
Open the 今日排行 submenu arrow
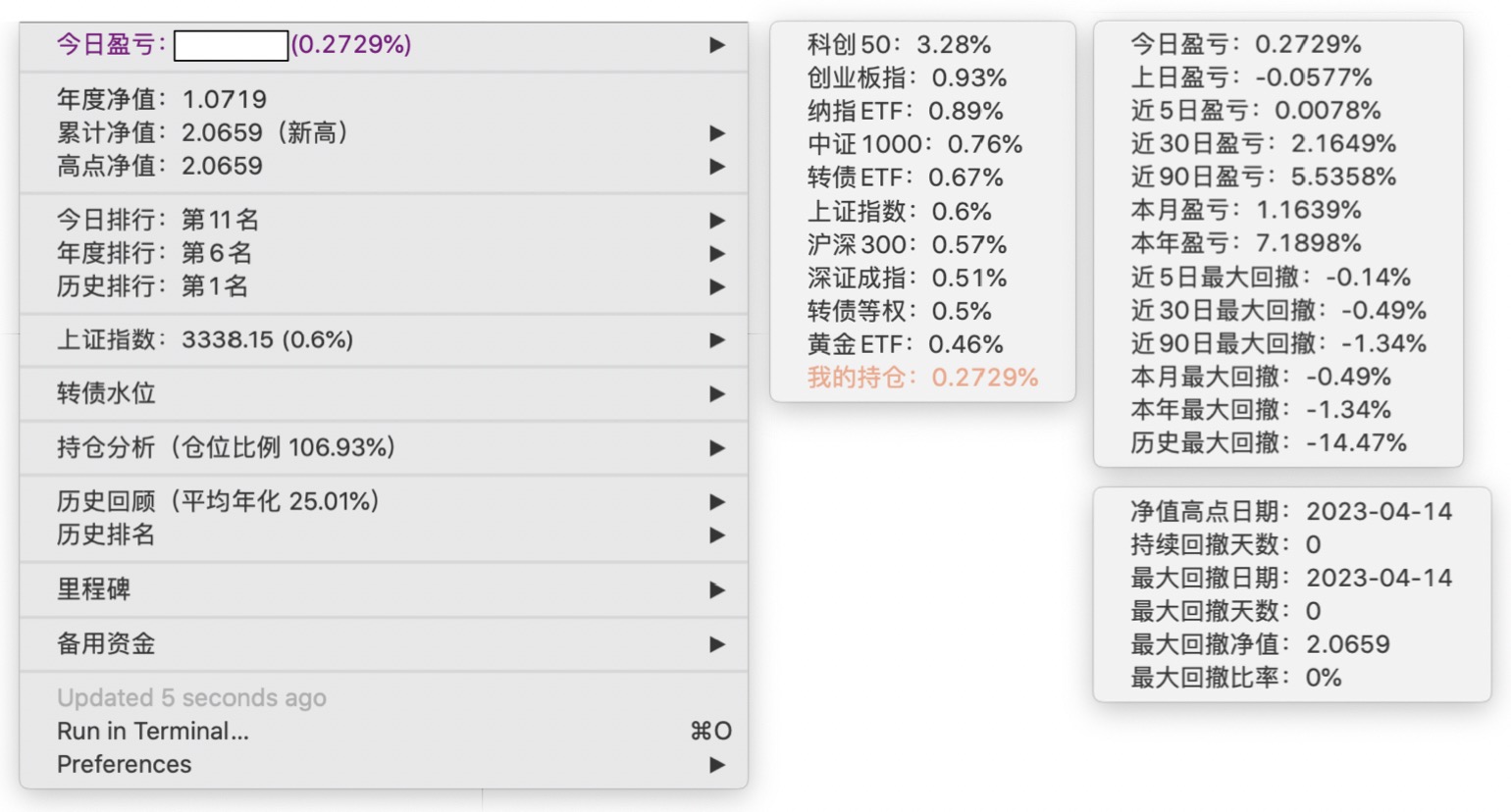[717, 221]
